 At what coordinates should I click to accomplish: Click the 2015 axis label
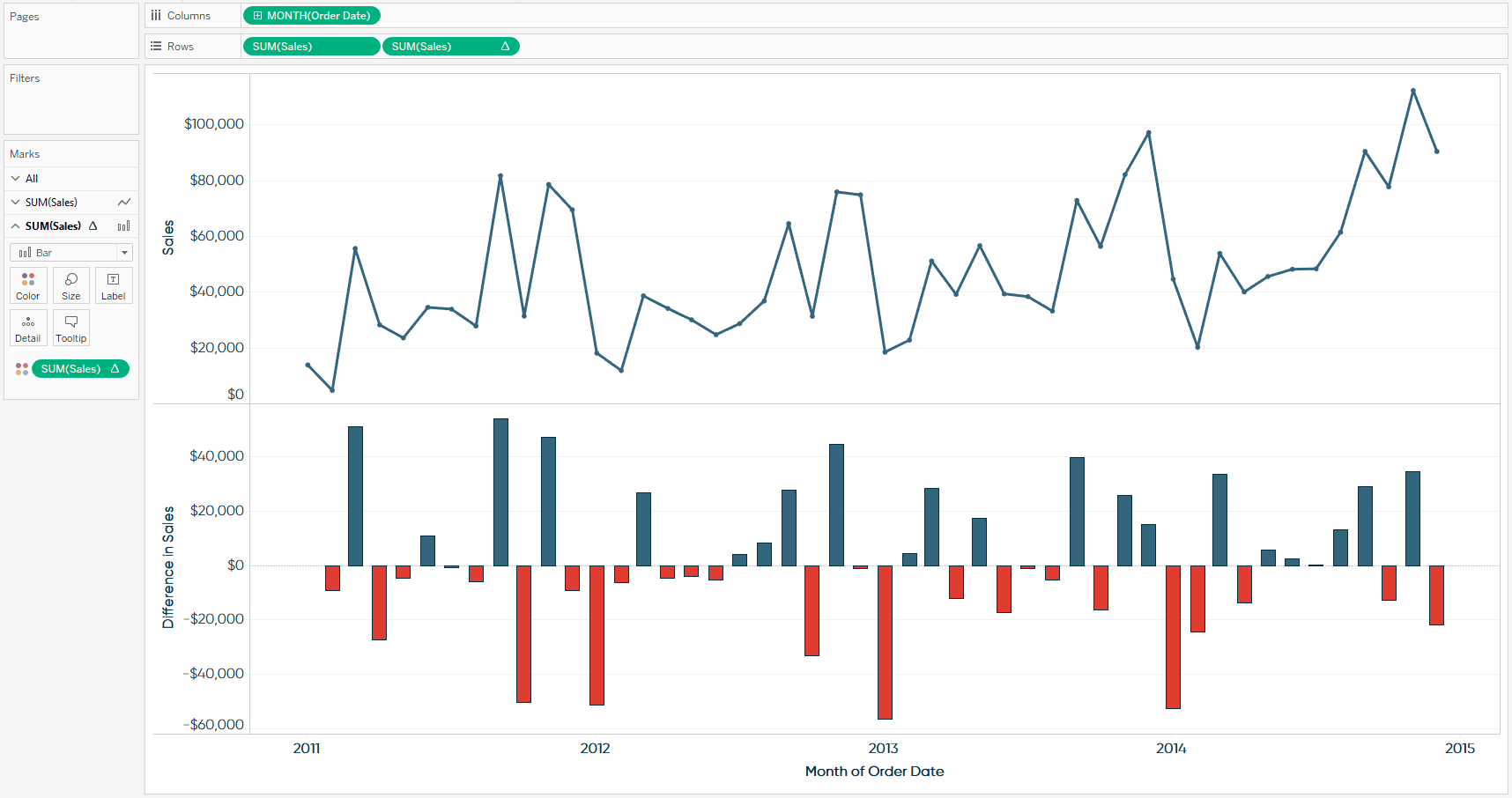pos(1460,749)
